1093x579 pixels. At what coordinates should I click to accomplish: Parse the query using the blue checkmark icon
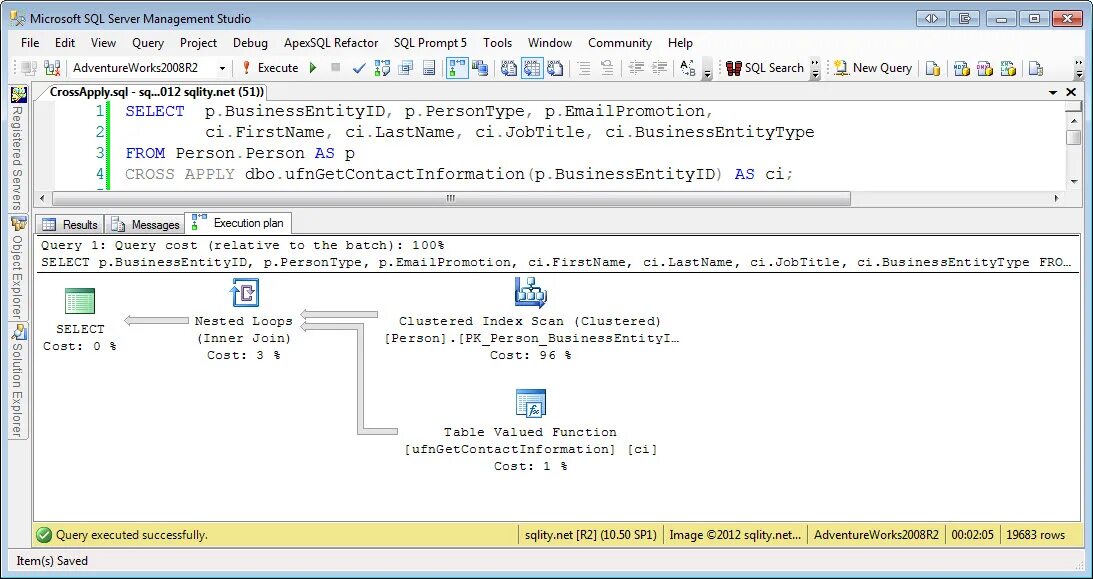[357, 68]
